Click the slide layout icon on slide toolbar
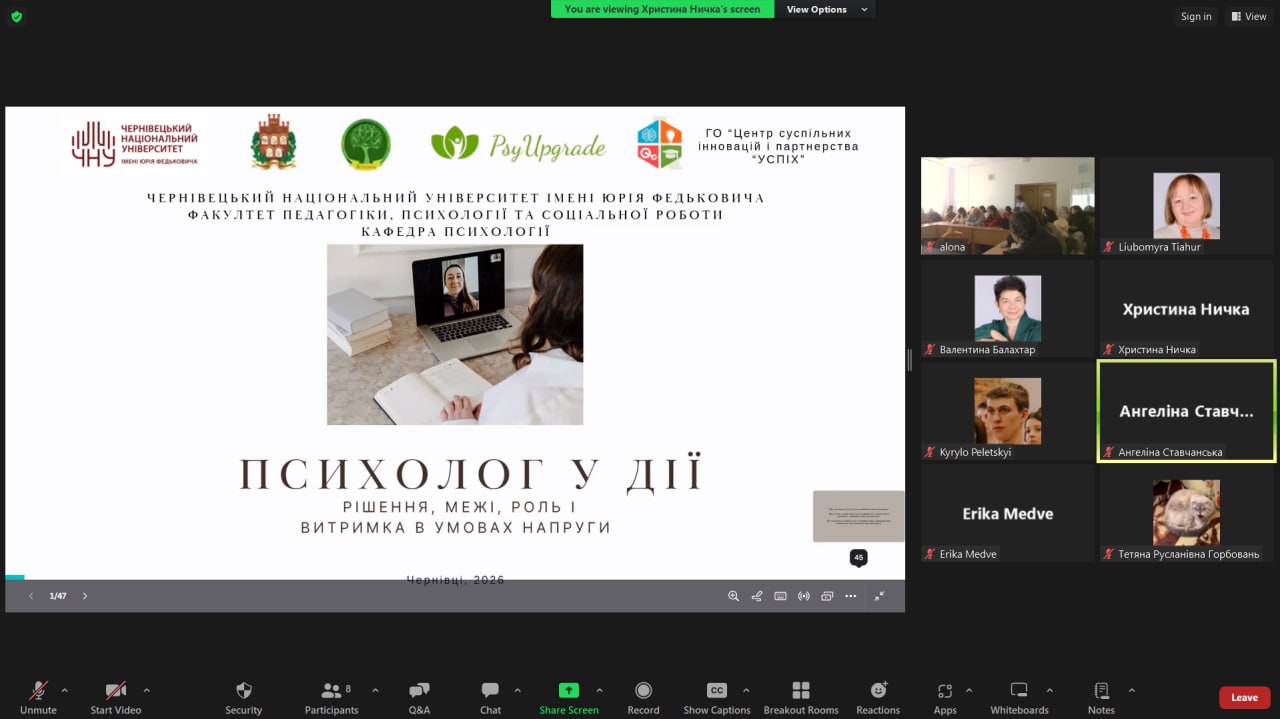The height and width of the screenshot is (719, 1280). 827,596
